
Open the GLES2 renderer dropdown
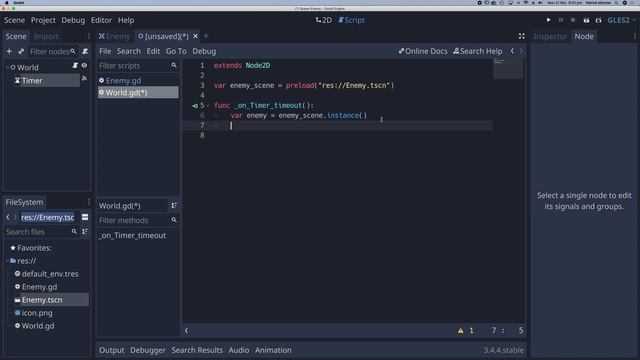click(621, 20)
